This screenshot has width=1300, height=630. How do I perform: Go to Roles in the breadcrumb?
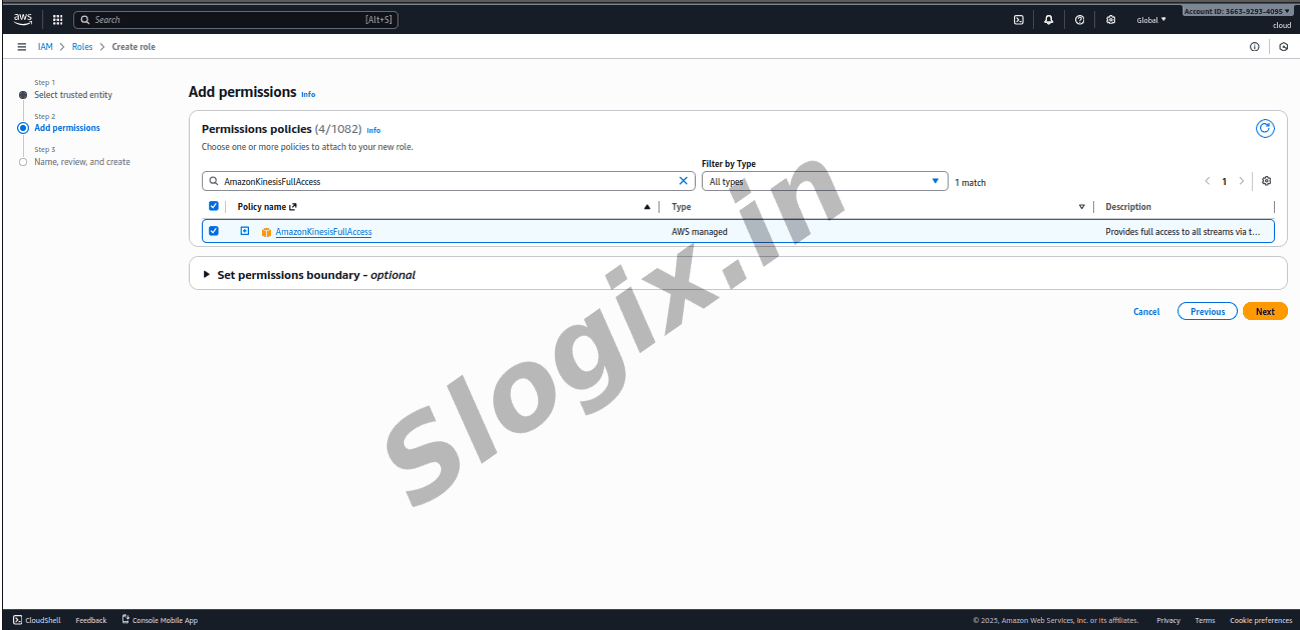82,47
